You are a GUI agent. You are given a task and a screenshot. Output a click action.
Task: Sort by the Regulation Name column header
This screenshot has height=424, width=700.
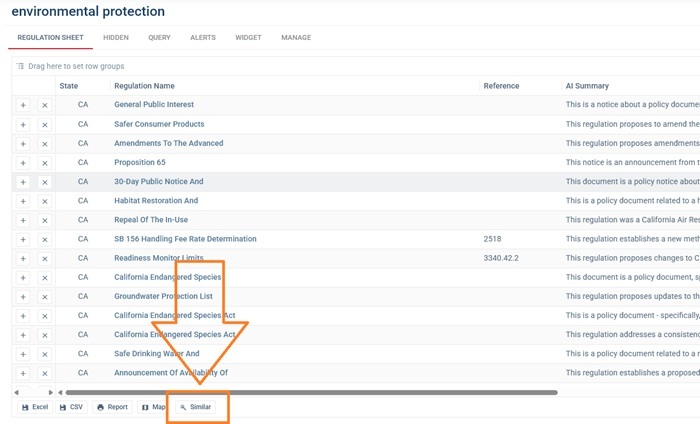click(x=144, y=86)
